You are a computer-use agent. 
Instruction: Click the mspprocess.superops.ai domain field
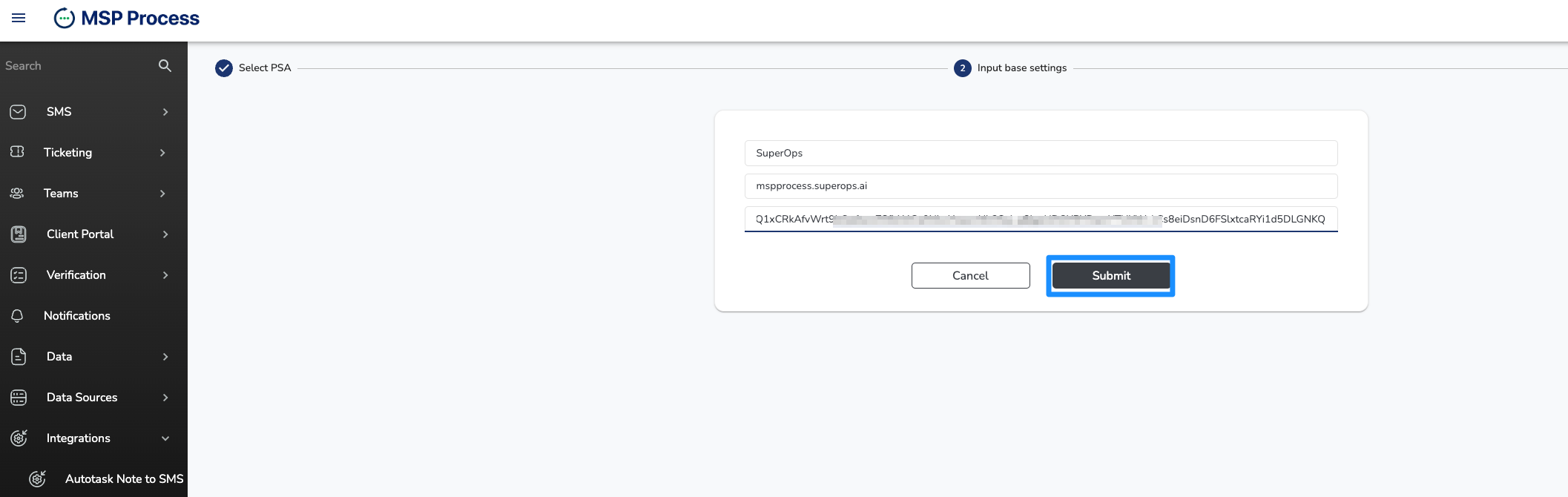pos(1041,186)
